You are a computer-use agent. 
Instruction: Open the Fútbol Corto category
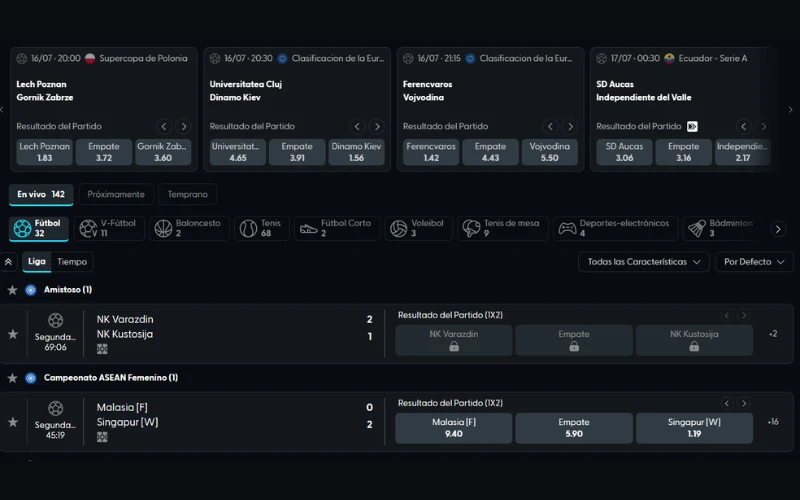[337, 228]
